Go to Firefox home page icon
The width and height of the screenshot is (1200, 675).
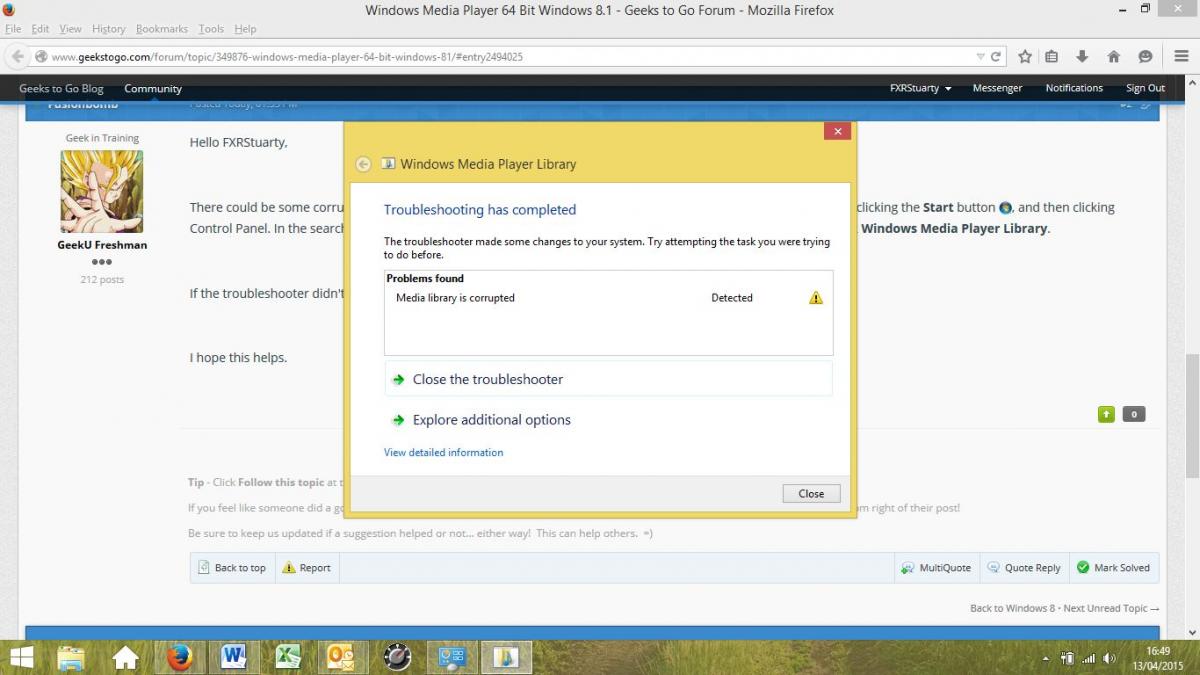coord(1113,57)
